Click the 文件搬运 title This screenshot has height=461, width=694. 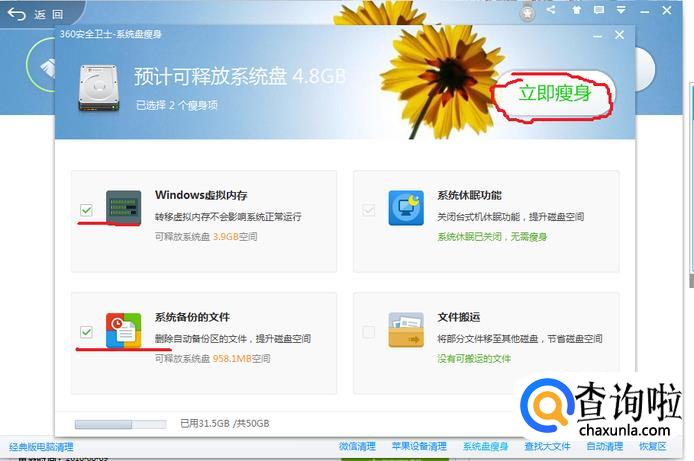[459, 317]
